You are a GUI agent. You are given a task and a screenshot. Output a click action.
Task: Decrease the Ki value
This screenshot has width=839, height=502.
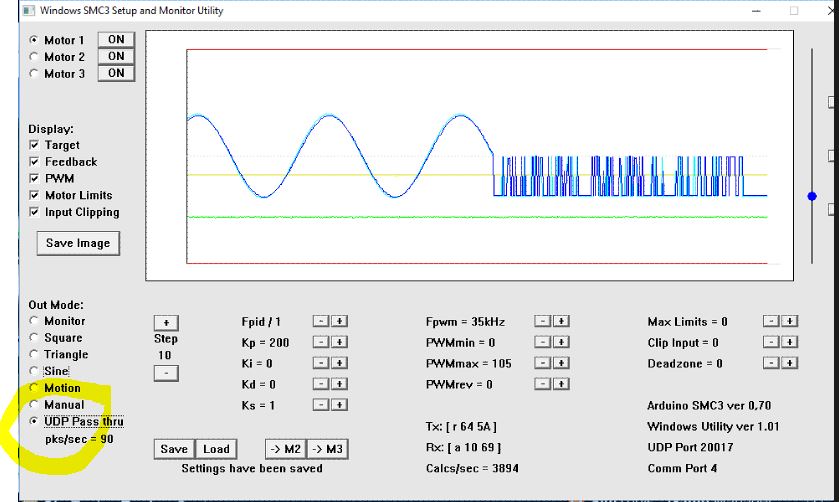321,363
